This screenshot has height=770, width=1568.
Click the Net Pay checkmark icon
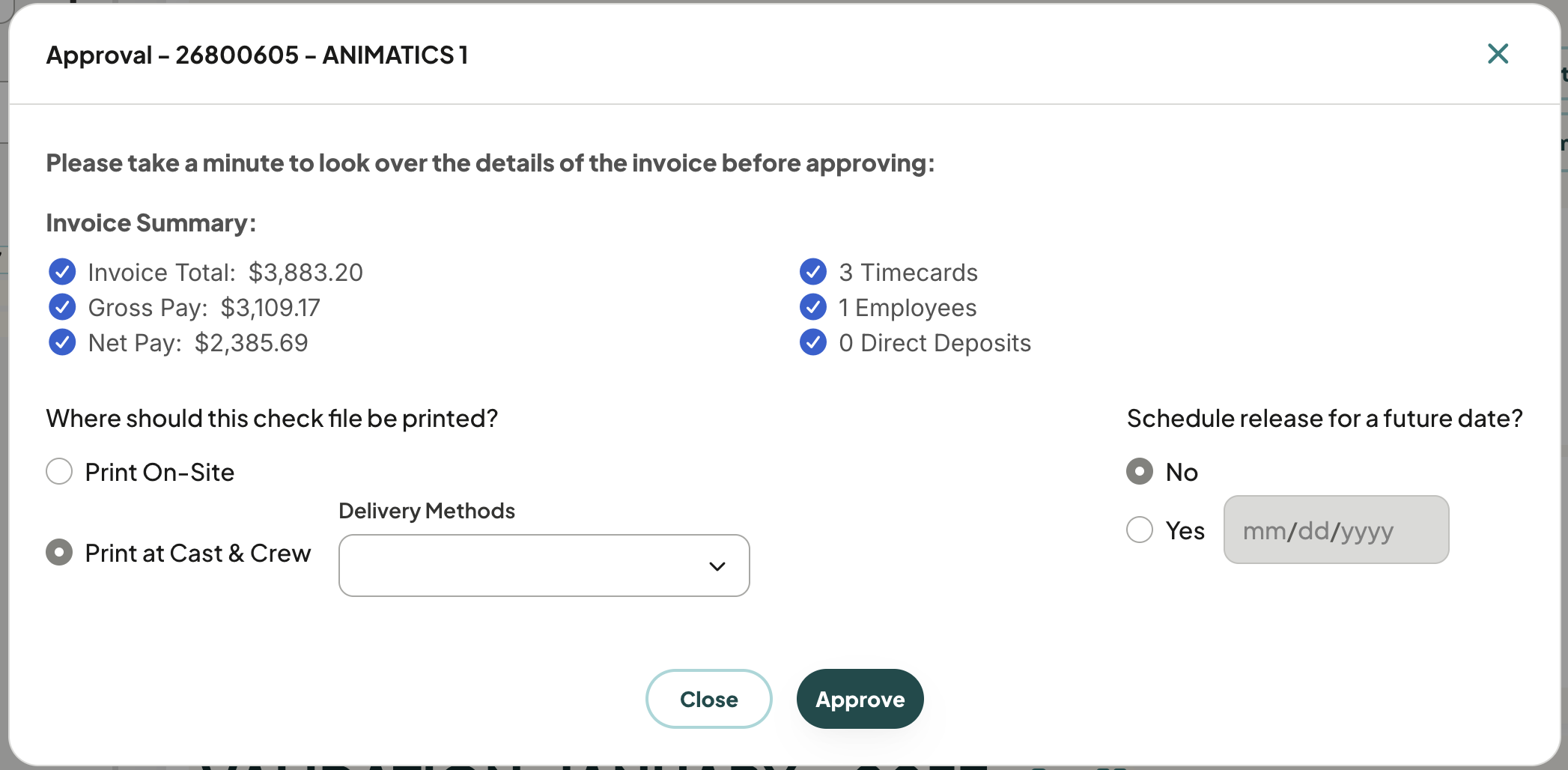point(62,342)
